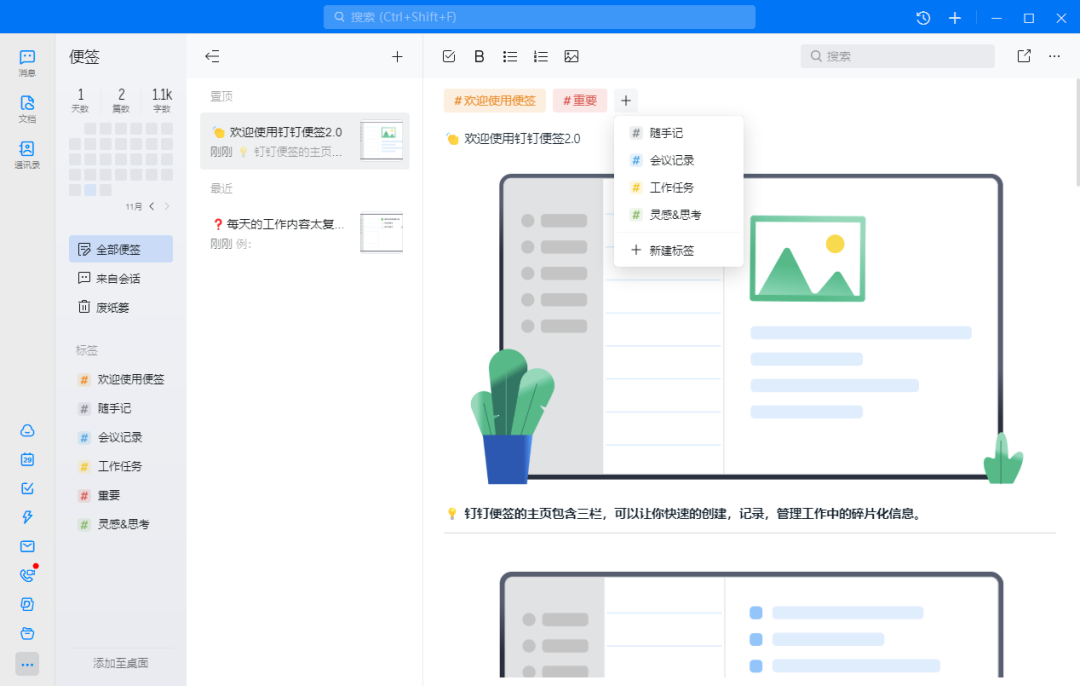Viewport: 1080px width, 686px height.
Task: Filter by 欢迎使用便签 tag in sidebar
Action: click(x=121, y=380)
